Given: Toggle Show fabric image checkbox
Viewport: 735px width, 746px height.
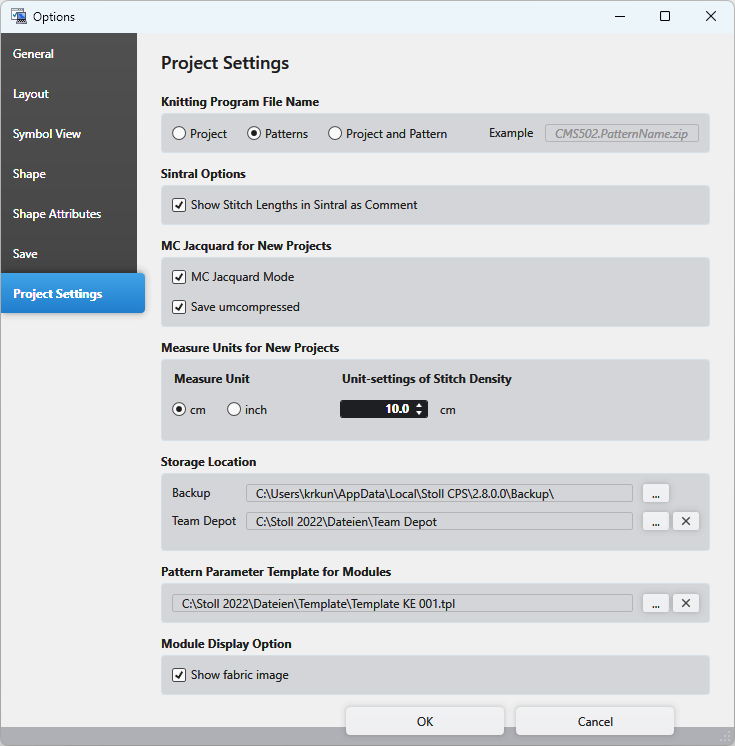Looking at the screenshot, I should 179,675.
